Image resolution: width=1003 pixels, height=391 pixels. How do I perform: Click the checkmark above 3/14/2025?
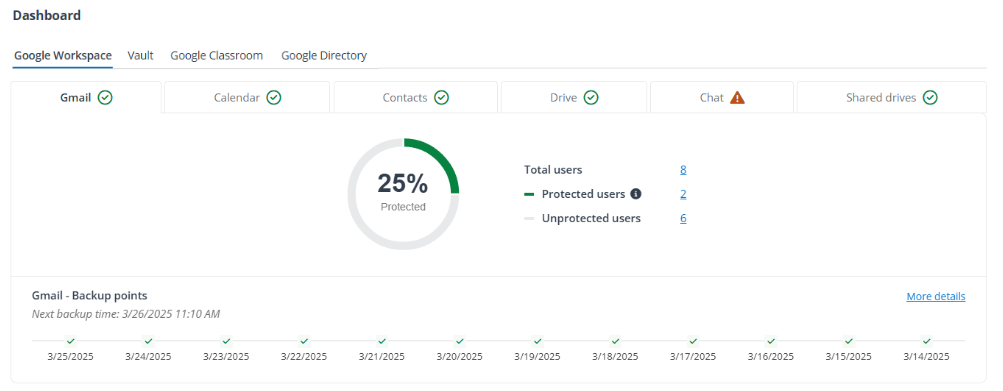[x=927, y=341]
